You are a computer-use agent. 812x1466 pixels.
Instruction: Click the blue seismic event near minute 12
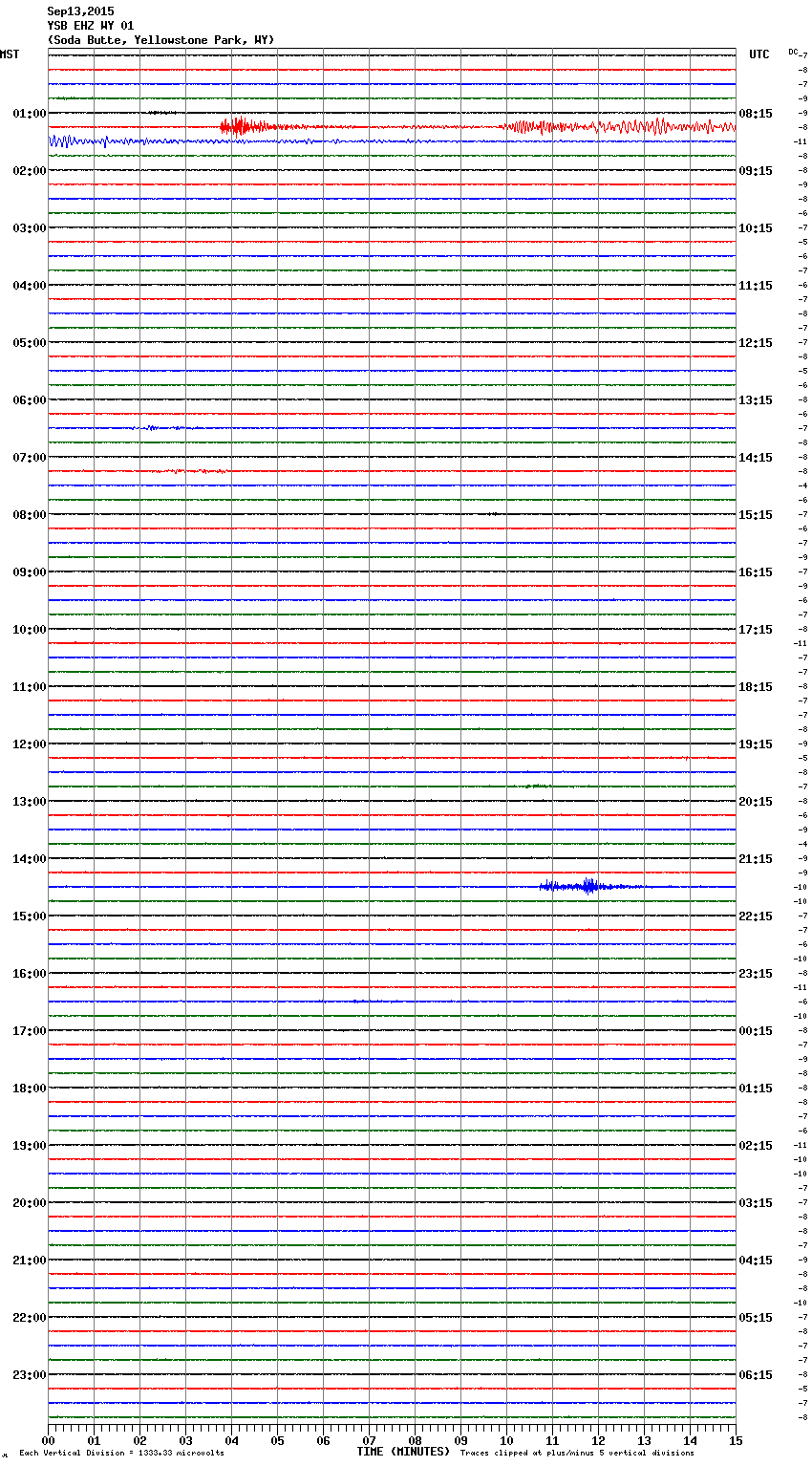588,886
